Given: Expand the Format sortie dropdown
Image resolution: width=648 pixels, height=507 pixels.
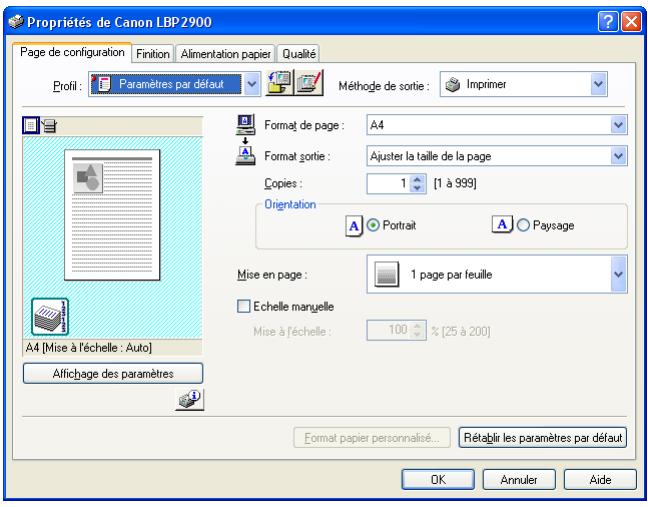Looking at the screenshot, I should tap(618, 156).
